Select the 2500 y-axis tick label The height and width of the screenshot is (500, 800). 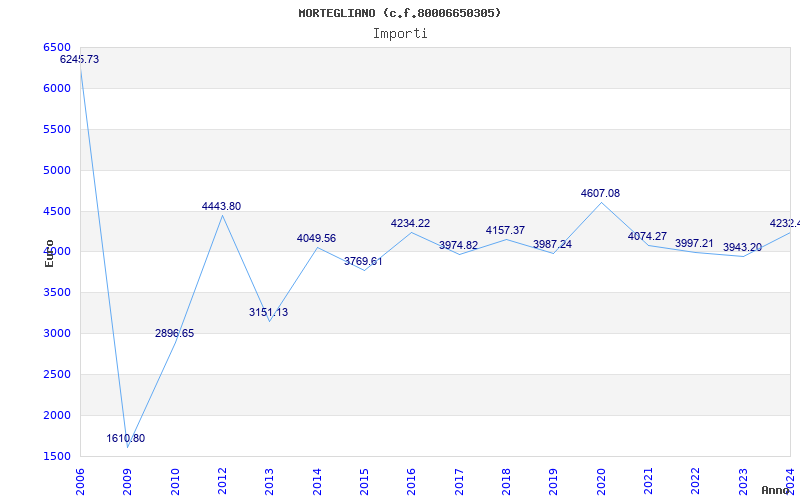[57, 374]
